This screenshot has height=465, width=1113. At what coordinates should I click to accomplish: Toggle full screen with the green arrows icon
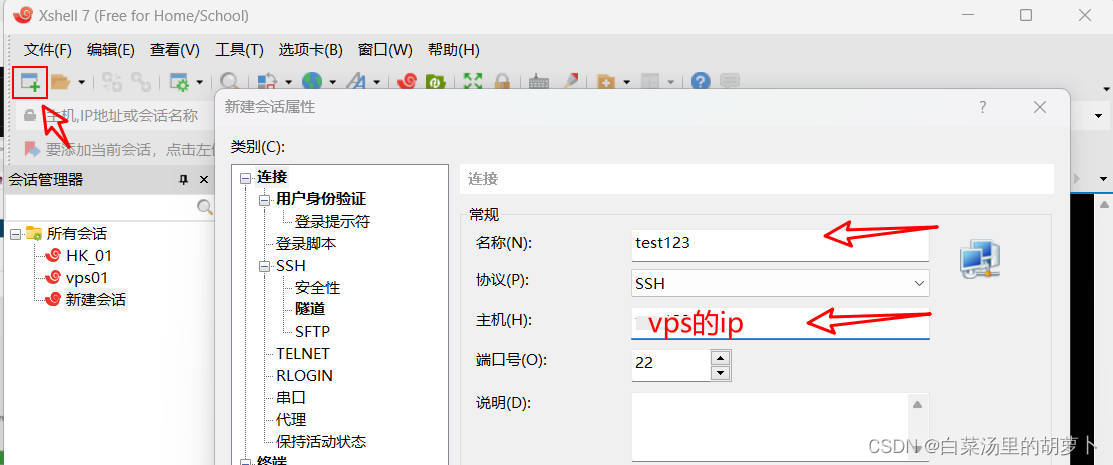(x=473, y=82)
